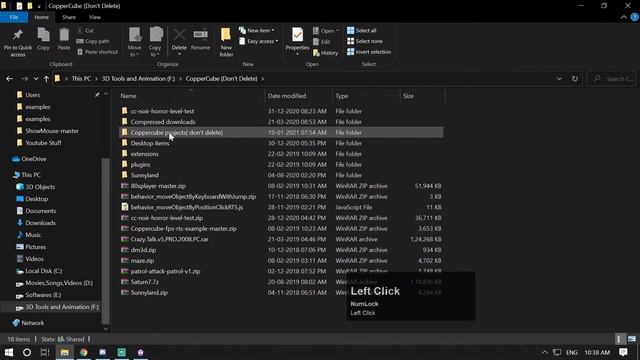640x360 pixels.
Task: Click Copy path in Clipboard group
Action: 93,41
